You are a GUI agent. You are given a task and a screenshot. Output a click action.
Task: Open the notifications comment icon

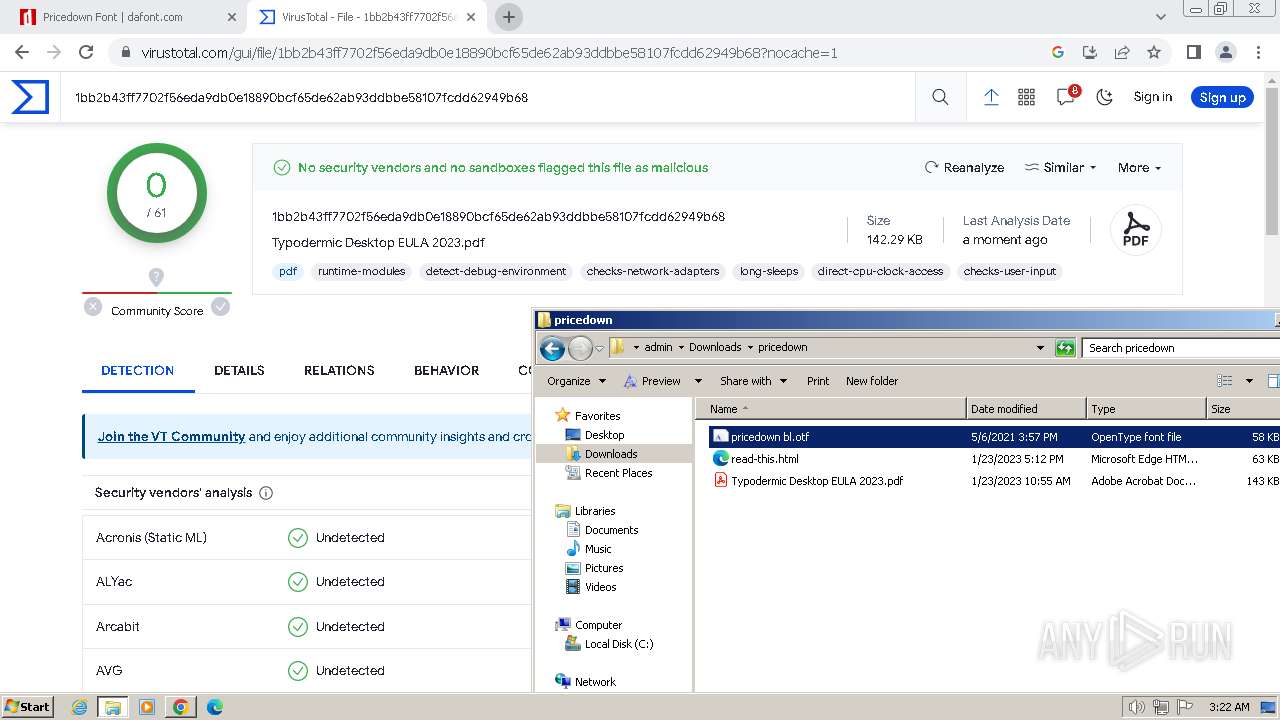[x=1066, y=97]
